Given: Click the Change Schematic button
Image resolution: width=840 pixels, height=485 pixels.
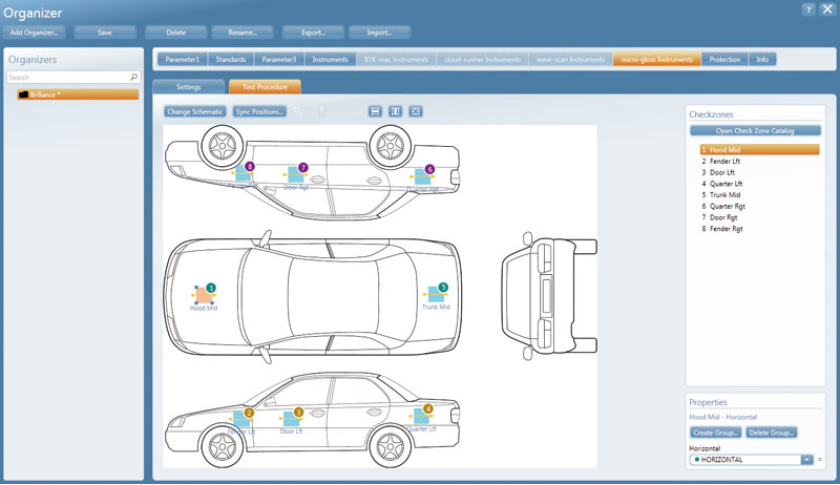Looking at the screenshot, I should coord(195,111).
